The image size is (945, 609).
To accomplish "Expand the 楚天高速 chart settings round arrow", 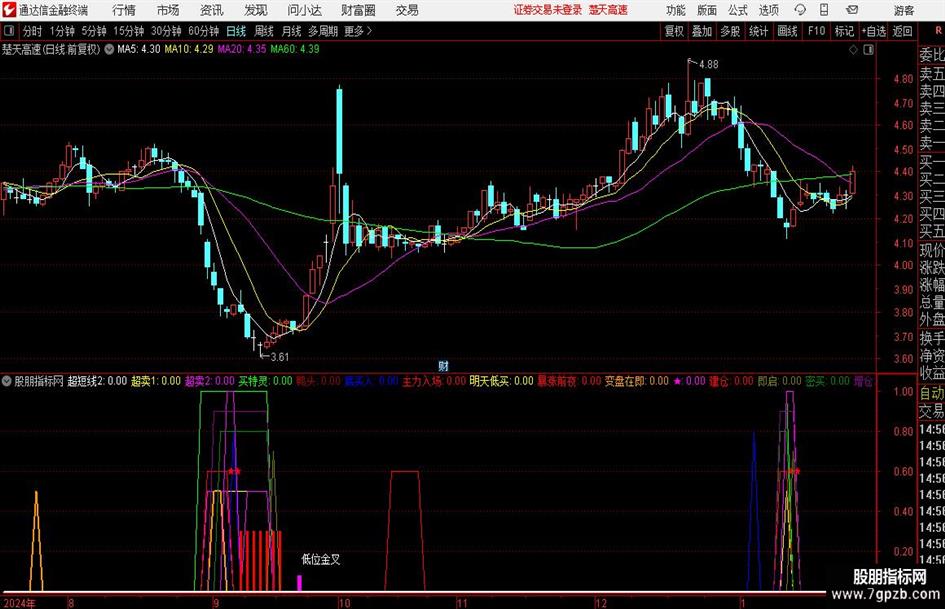I will 109,49.
